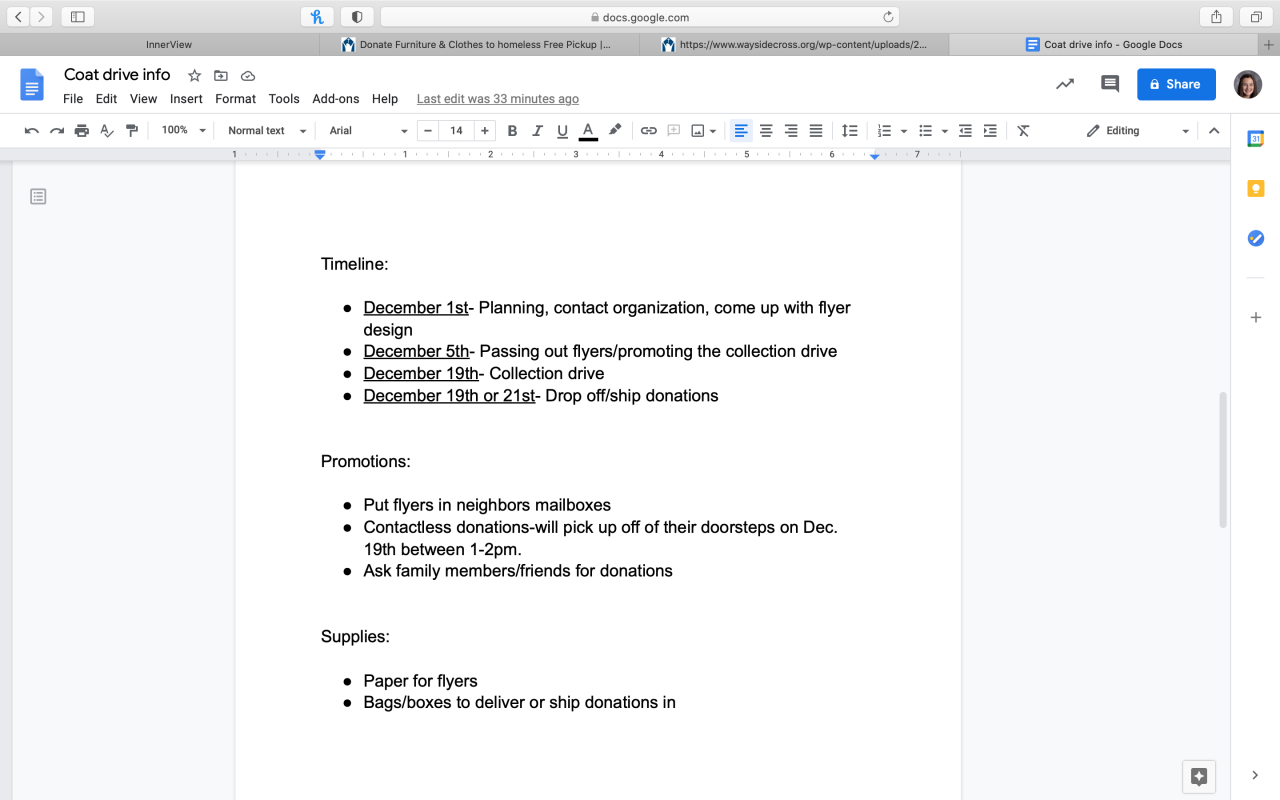The width and height of the screenshot is (1280, 800).
Task: Open Google Tasks in the side panel
Action: (x=1256, y=238)
